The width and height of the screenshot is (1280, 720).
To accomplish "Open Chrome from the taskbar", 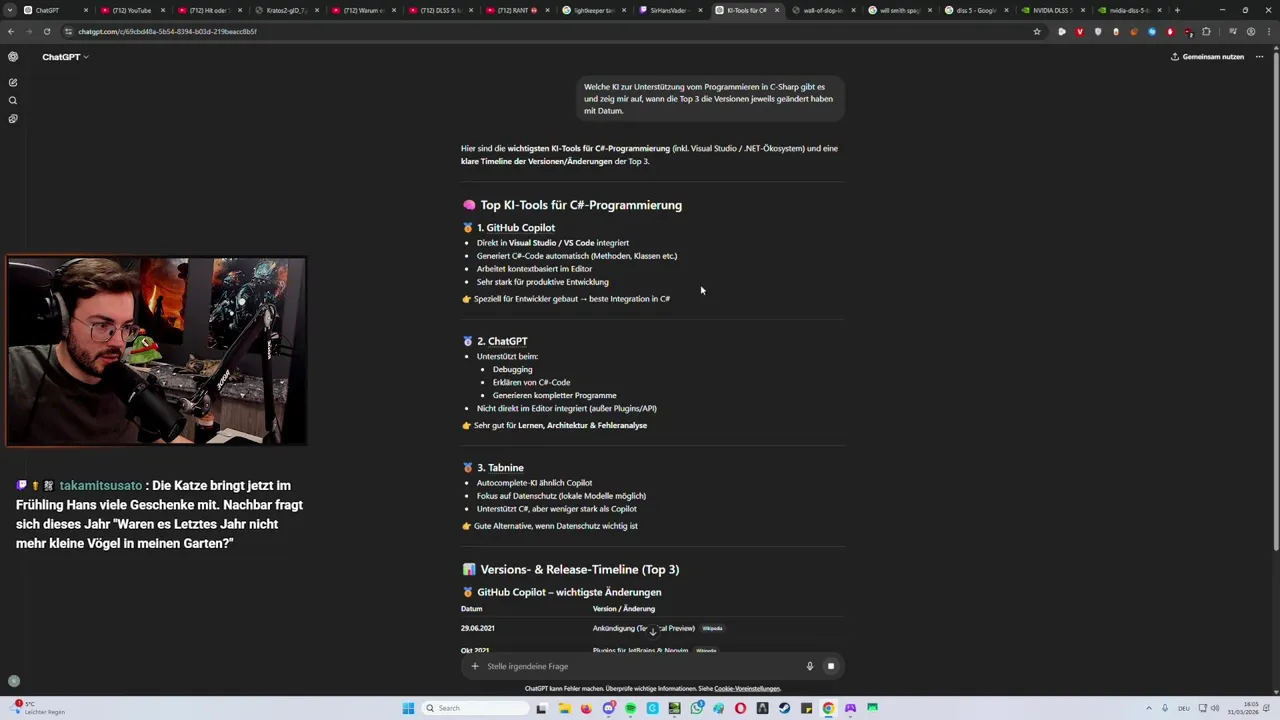I will point(828,708).
